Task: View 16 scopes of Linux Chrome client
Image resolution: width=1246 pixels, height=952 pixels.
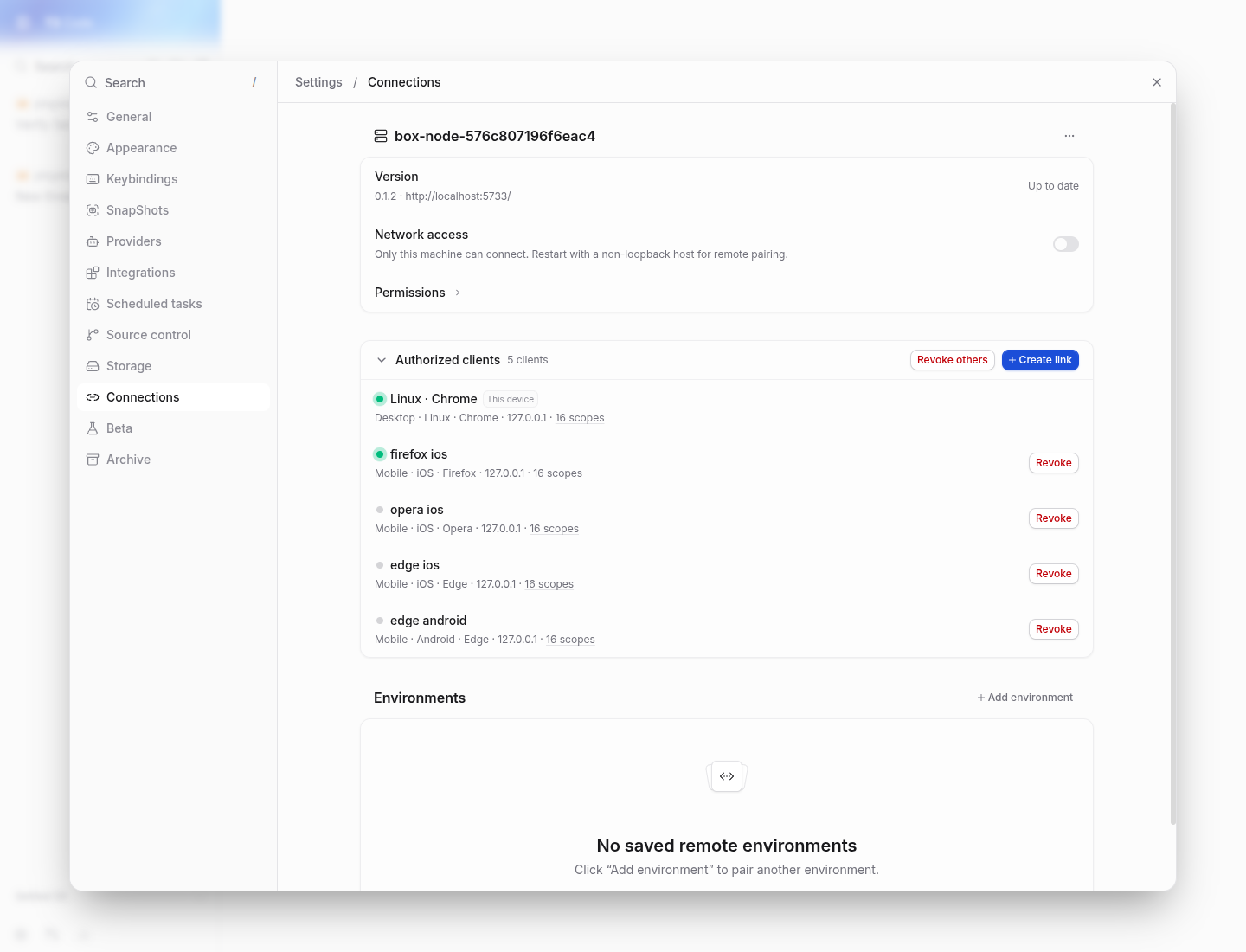Action: (580, 418)
